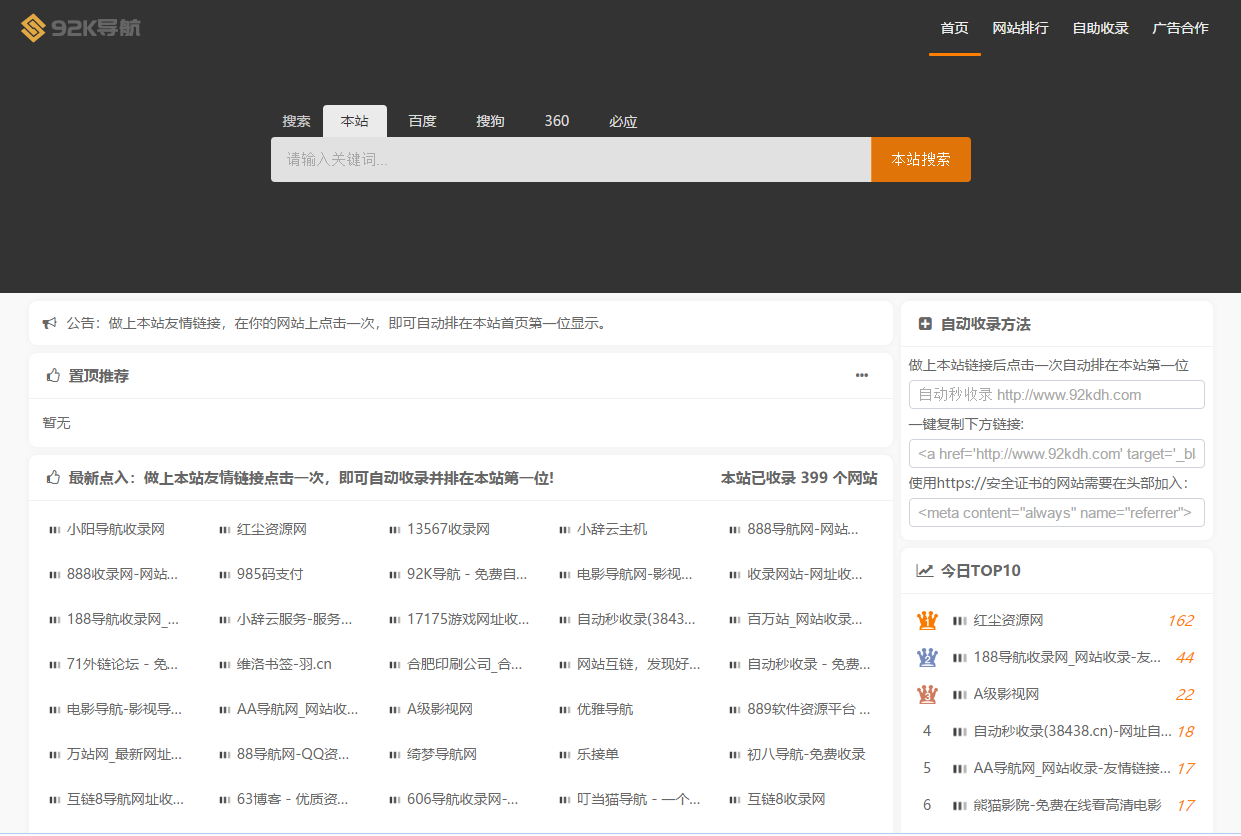Click the site icon beside 电影导航-影视导
This screenshot has height=836, width=1241.
pyautogui.click(x=55, y=709)
